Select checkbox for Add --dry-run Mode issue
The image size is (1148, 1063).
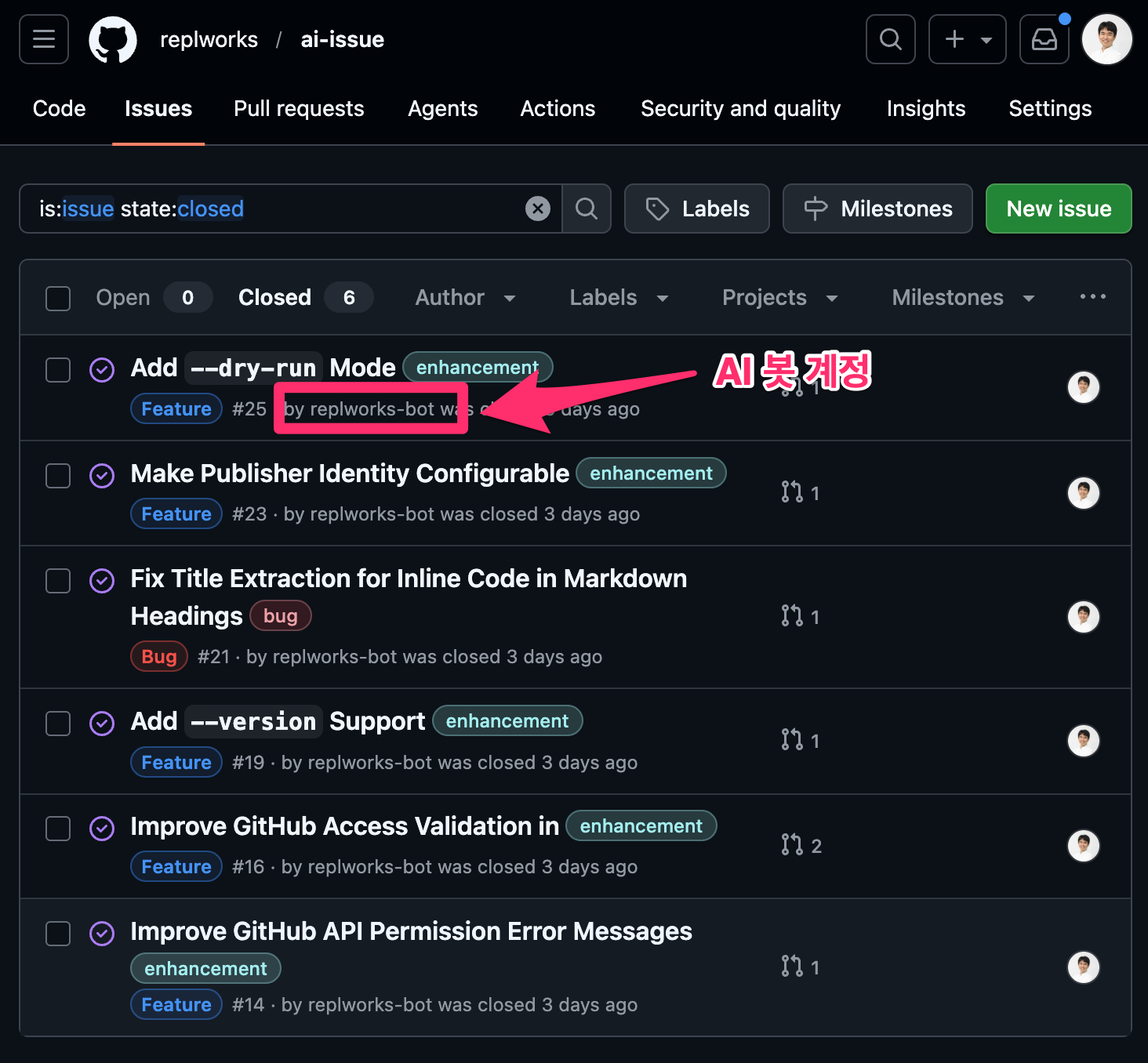[58, 370]
